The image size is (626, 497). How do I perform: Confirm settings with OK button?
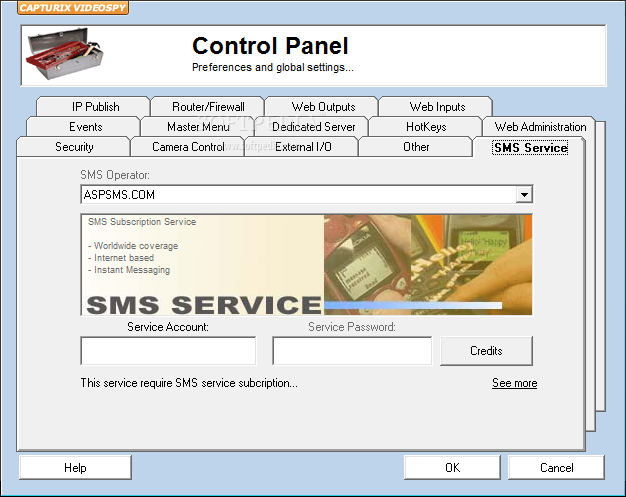tap(452, 467)
